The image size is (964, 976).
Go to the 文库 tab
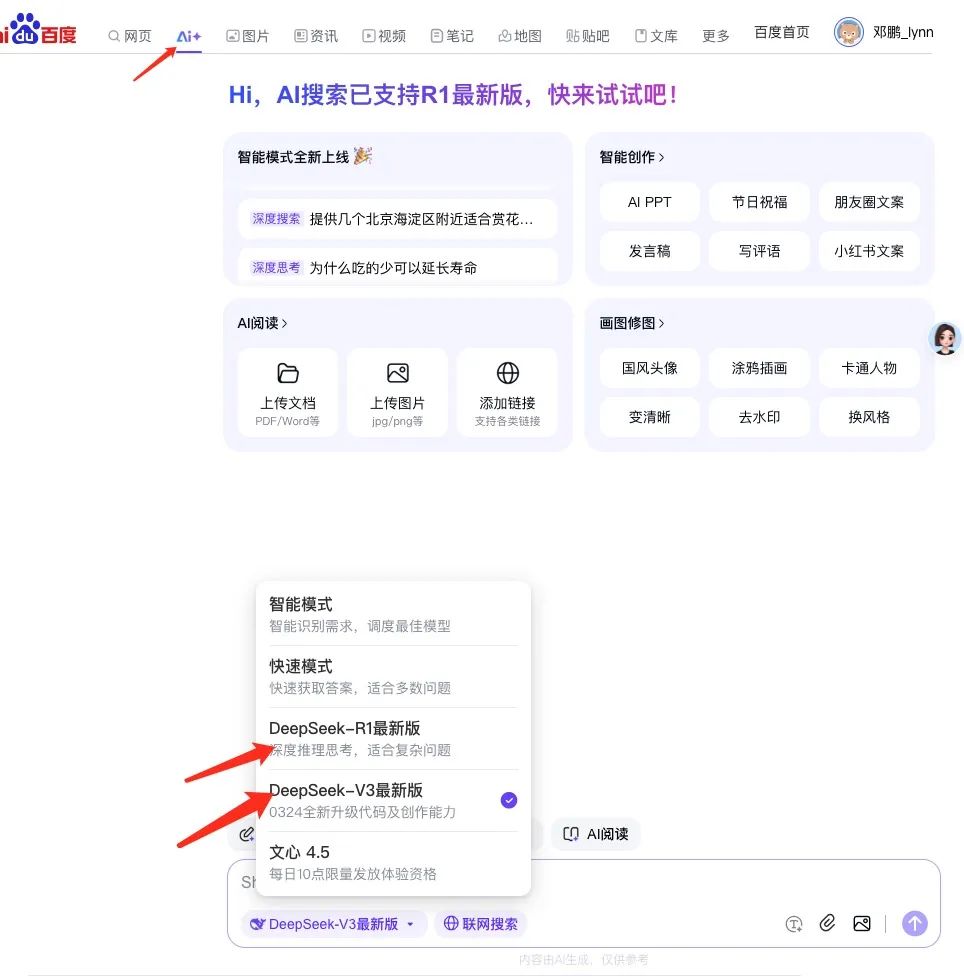point(657,36)
